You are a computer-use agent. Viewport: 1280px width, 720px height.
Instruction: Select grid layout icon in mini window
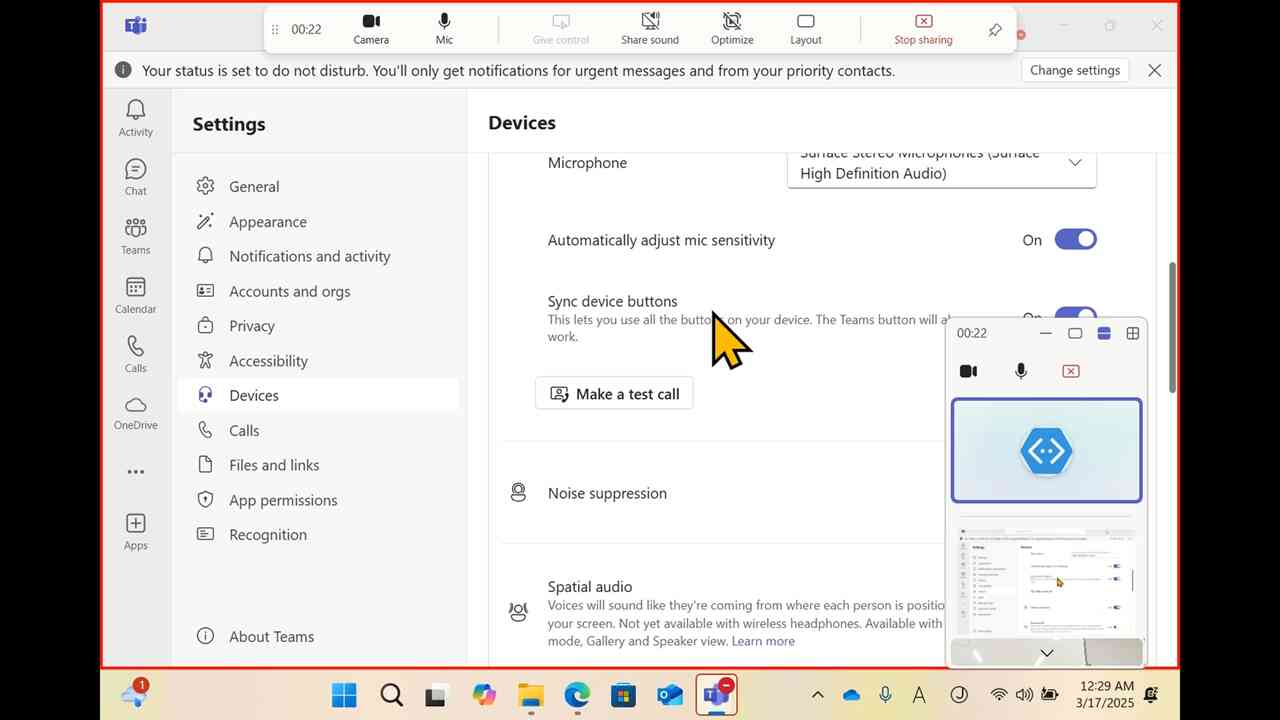1133,333
